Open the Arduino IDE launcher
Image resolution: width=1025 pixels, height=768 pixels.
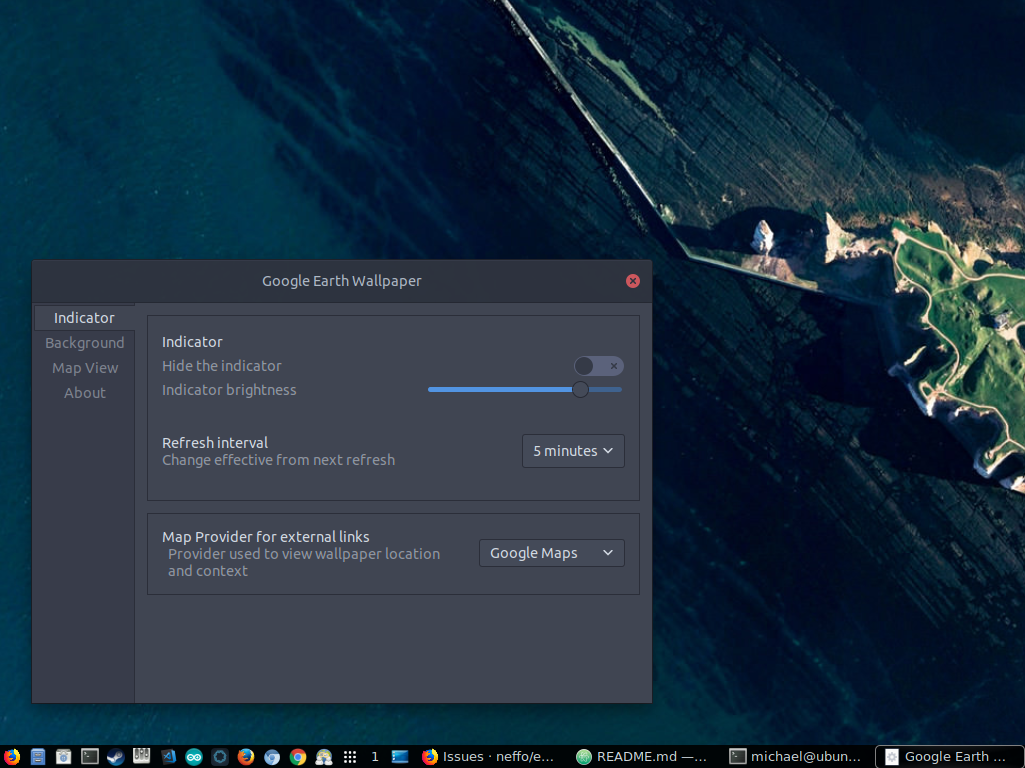[193, 757]
